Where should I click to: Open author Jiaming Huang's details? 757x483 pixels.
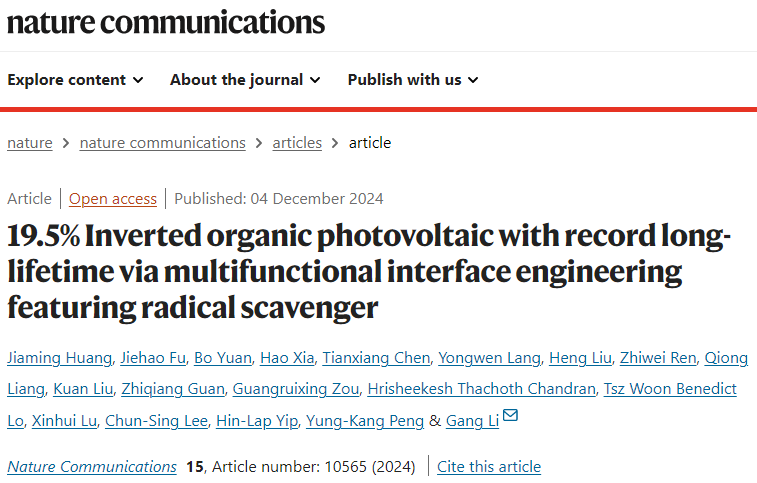[x=60, y=358]
